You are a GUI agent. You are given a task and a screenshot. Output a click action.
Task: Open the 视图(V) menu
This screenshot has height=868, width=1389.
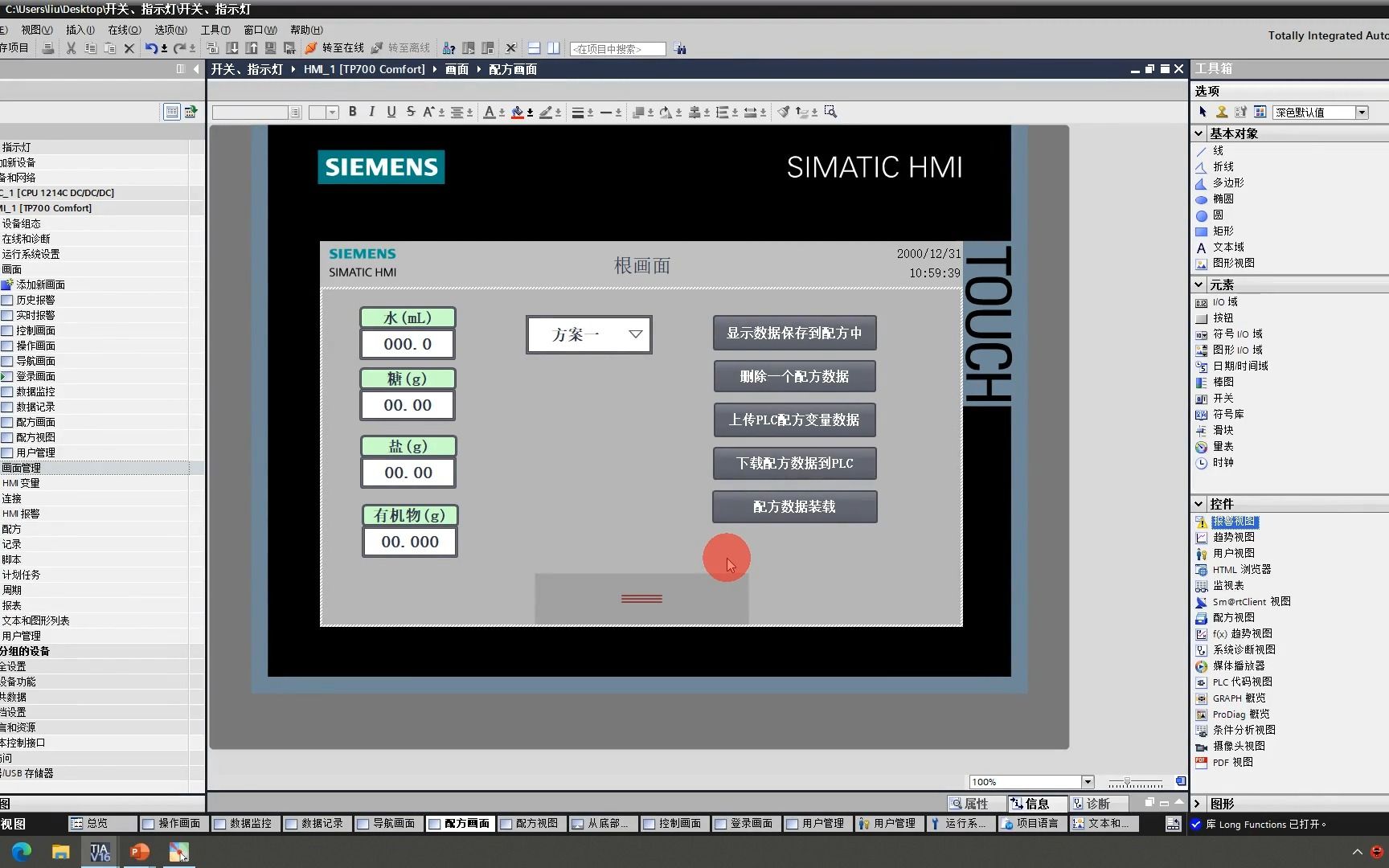(37, 30)
